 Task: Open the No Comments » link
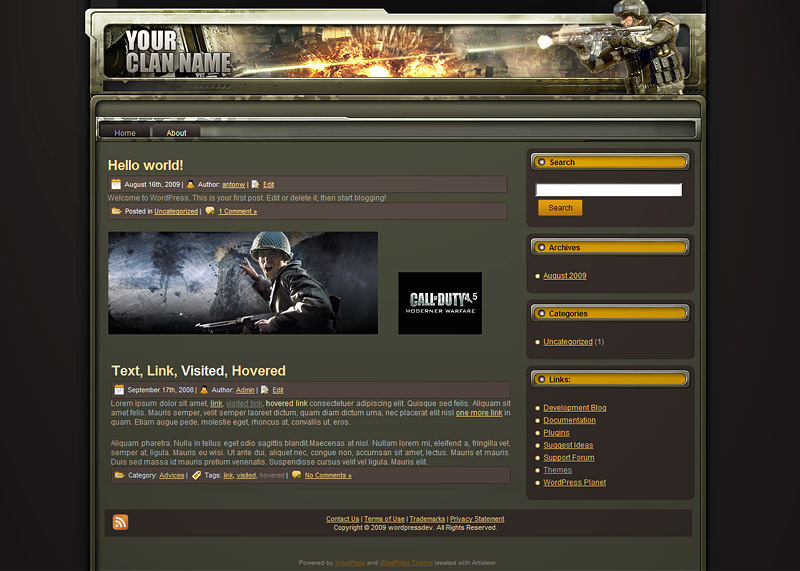328,476
